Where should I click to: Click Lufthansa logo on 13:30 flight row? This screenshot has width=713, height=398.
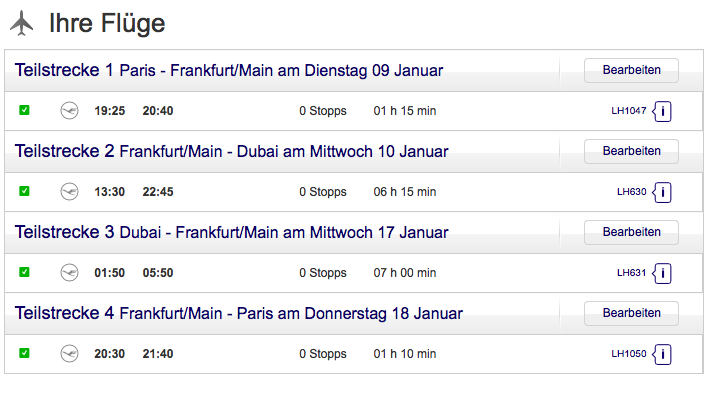click(x=69, y=191)
